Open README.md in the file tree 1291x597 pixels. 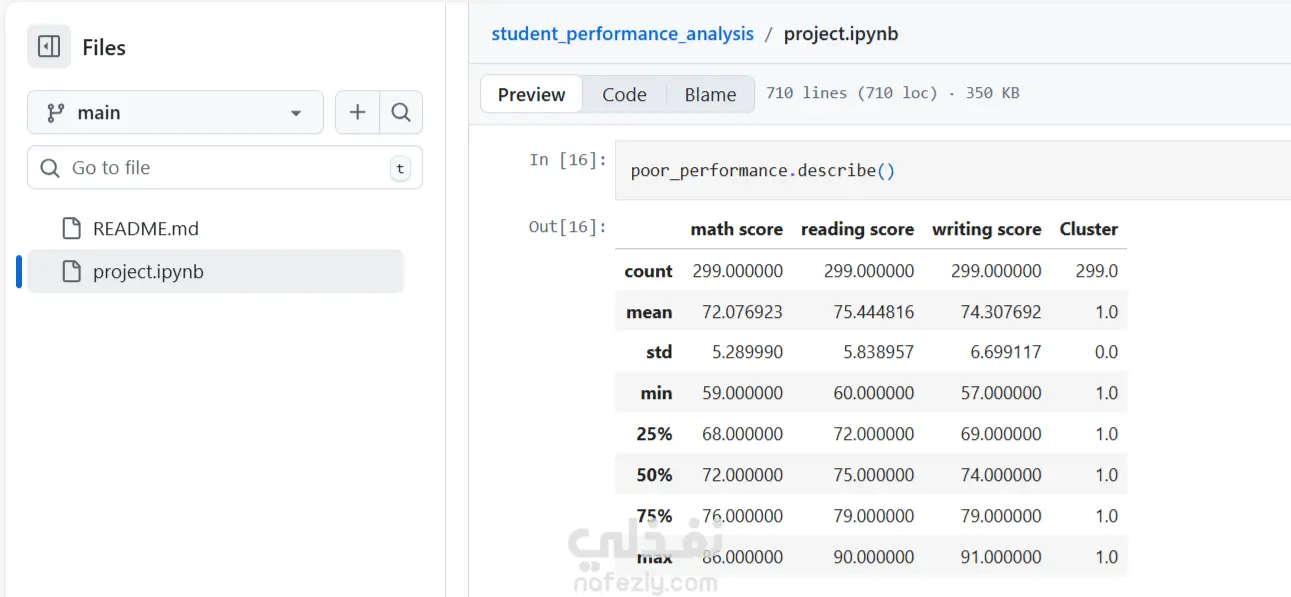[x=146, y=228]
